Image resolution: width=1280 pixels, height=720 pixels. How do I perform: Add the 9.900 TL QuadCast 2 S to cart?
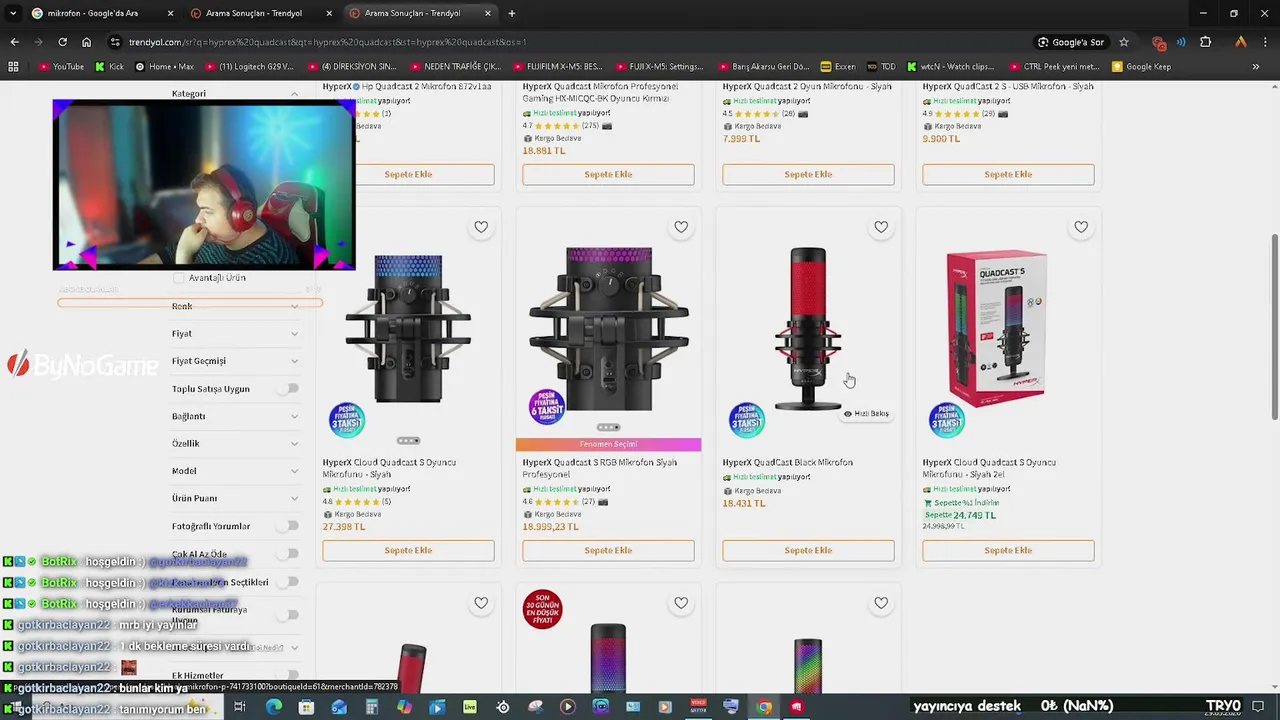[x=1008, y=174]
